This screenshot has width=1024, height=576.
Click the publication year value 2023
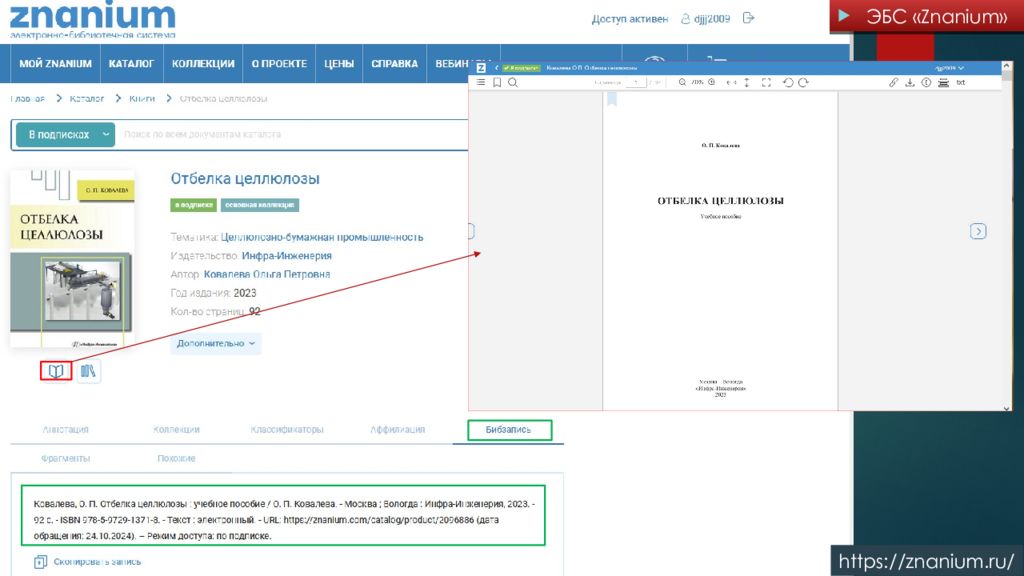pyautogui.click(x=245, y=293)
